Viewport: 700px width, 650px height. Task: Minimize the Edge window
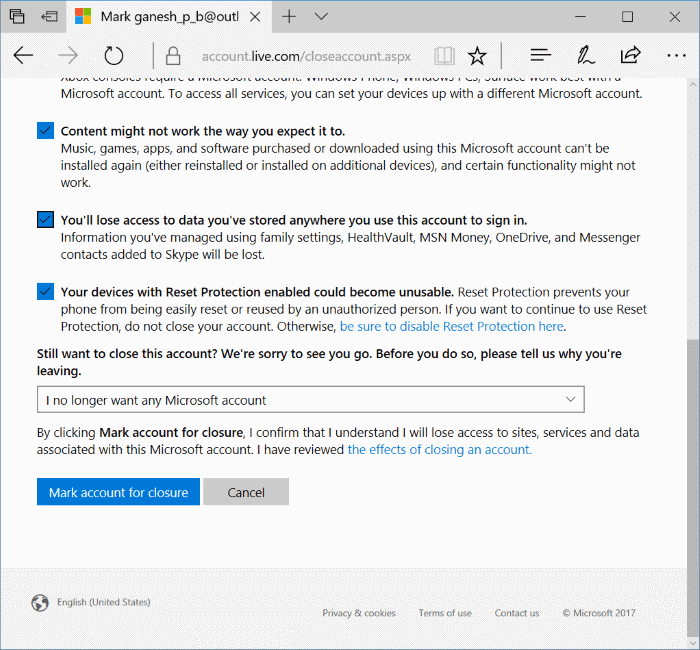580,17
